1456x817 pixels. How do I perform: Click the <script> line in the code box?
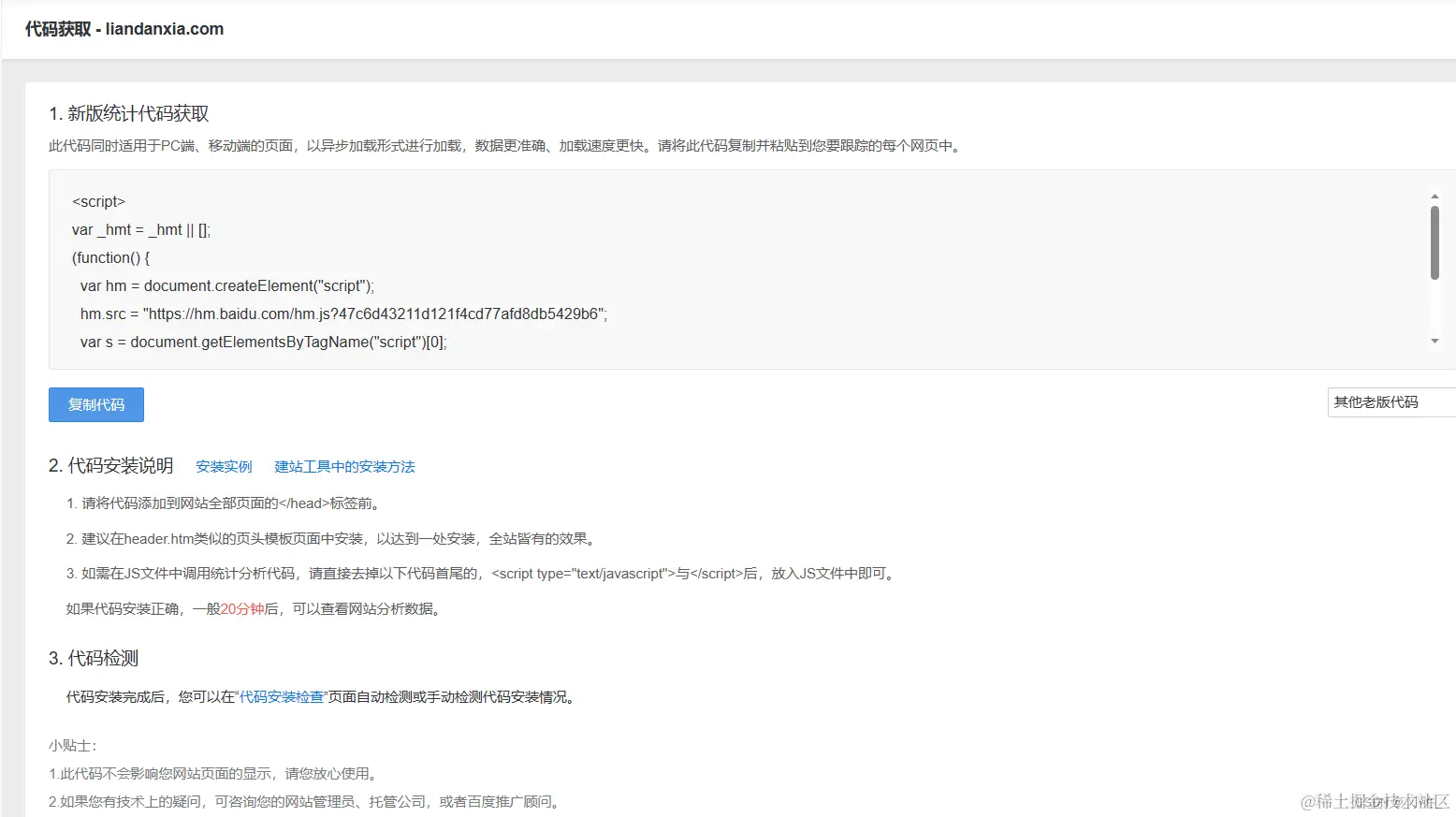tap(98, 201)
